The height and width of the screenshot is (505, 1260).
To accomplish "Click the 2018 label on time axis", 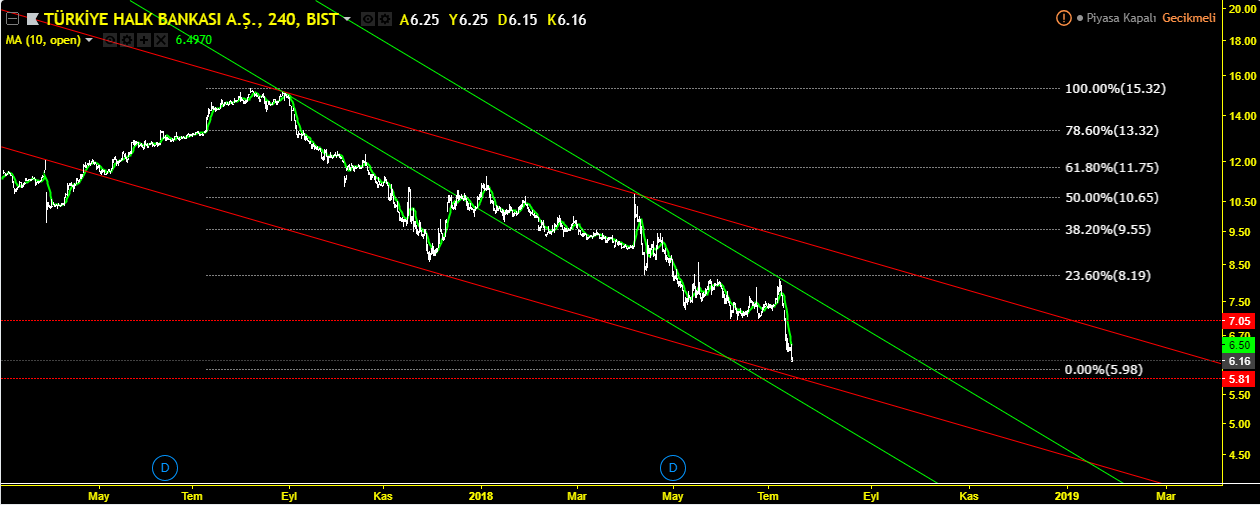I will (481, 495).
